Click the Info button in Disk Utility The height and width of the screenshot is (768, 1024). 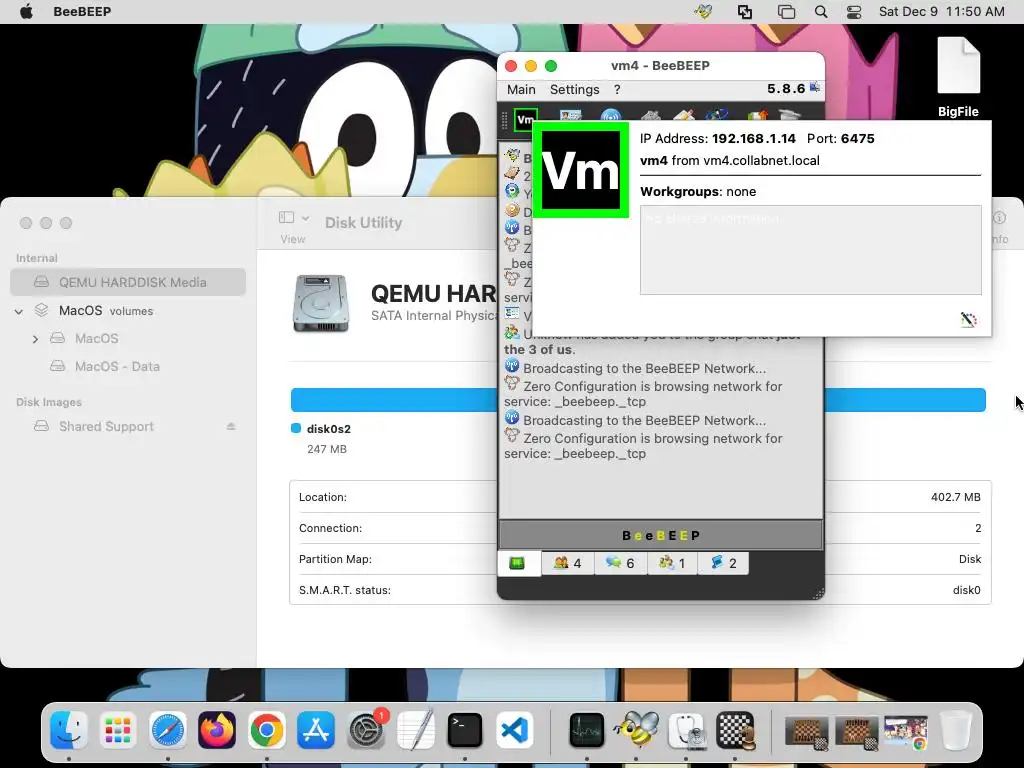coord(999,218)
